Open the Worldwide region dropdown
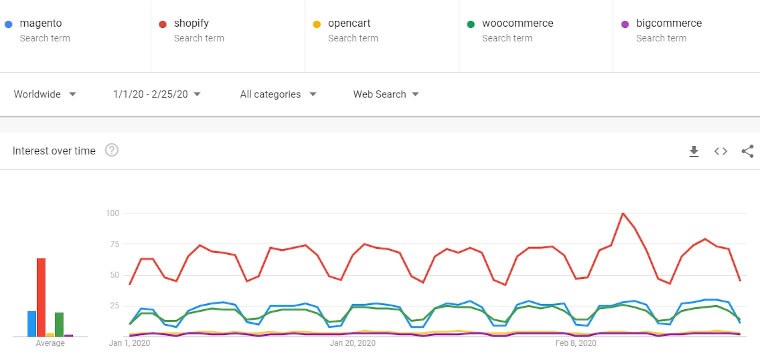760x364 pixels. coord(45,94)
